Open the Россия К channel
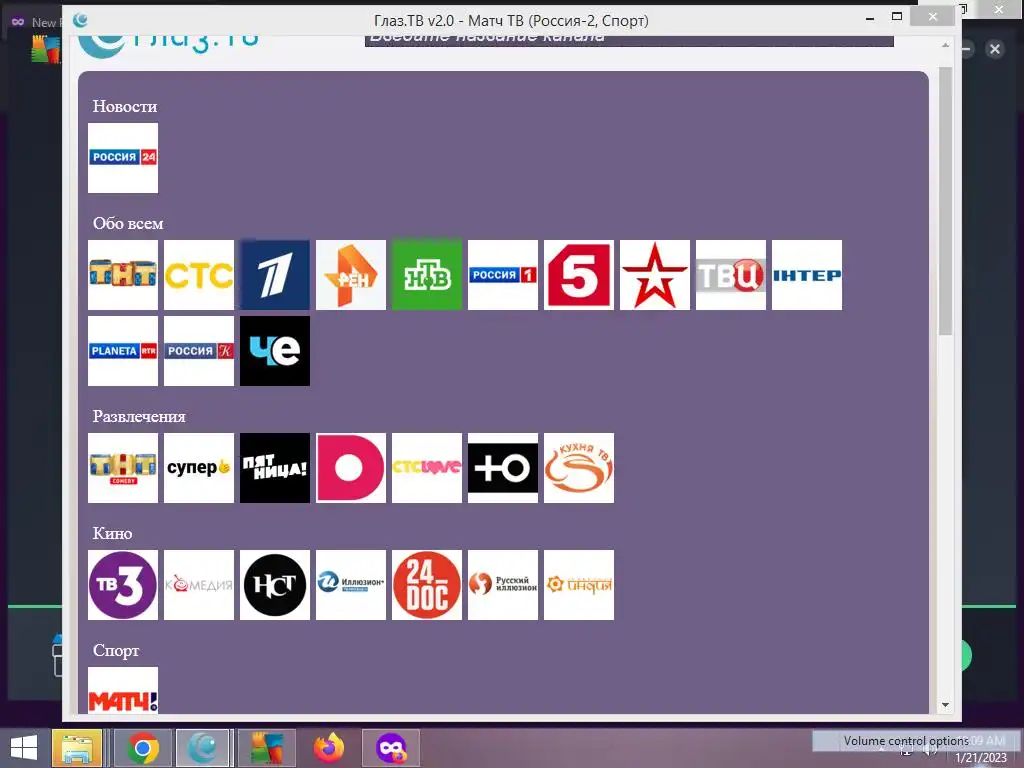The height and width of the screenshot is (768, 1024). coord(199,351)
